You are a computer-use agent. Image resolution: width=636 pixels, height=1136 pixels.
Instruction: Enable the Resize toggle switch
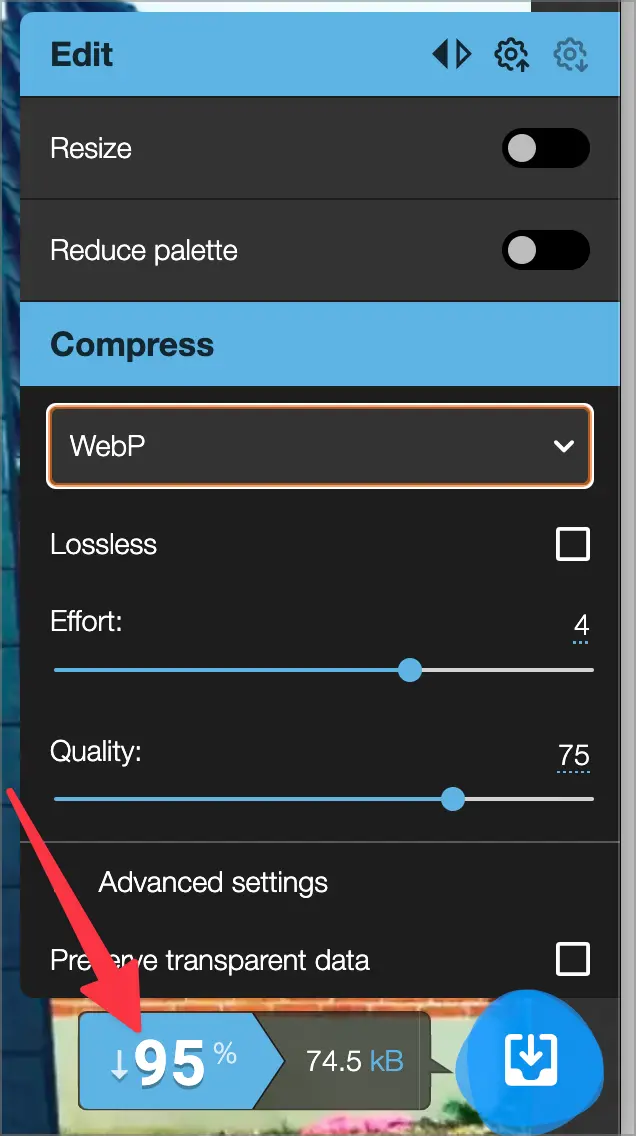[545, 148]
